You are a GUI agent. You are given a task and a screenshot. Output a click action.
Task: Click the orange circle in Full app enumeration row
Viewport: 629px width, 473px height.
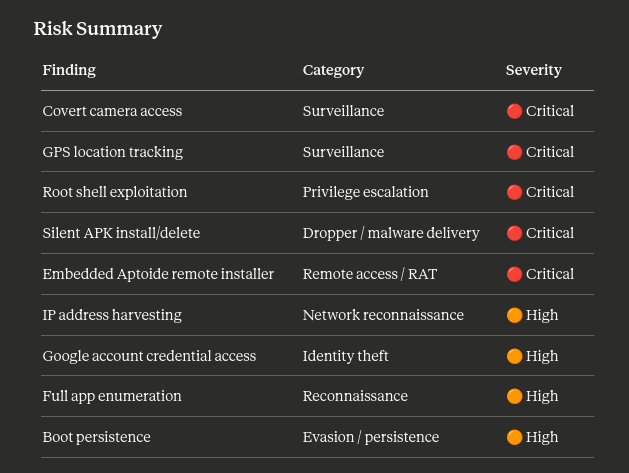[x=514, y=396]
